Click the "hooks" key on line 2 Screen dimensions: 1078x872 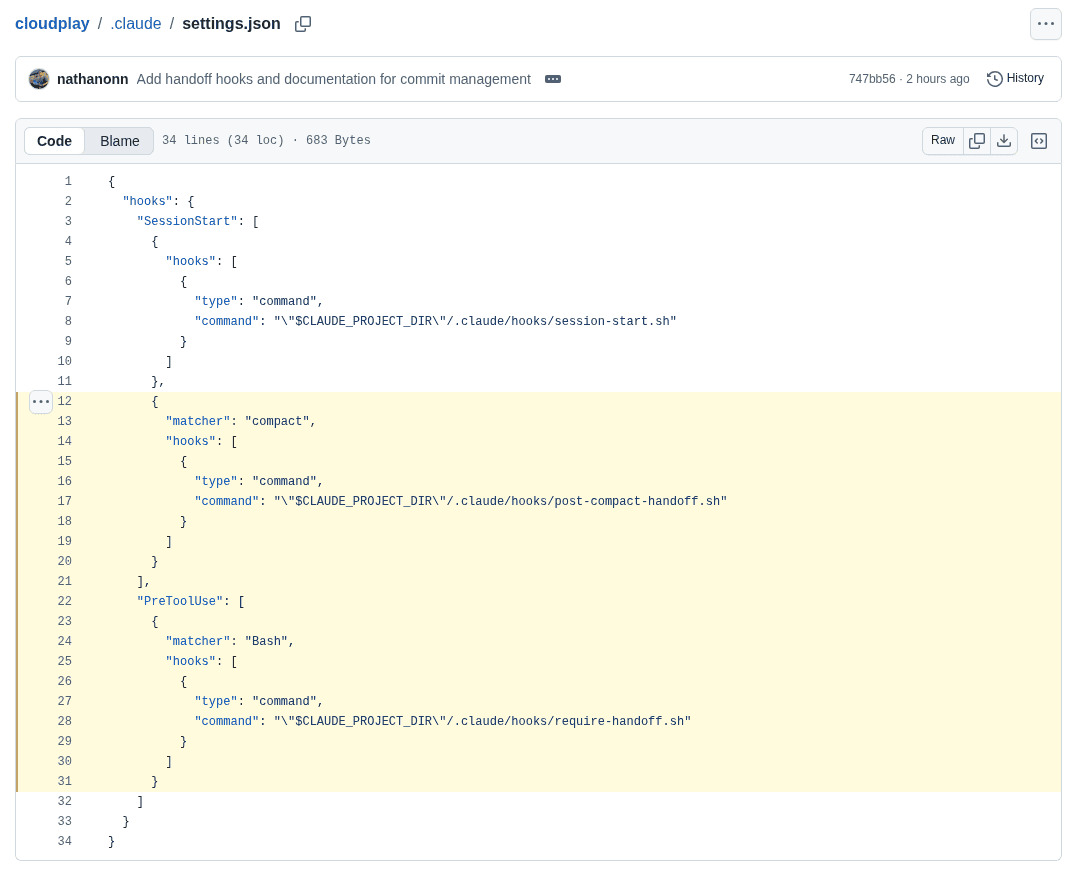(147, 201)
